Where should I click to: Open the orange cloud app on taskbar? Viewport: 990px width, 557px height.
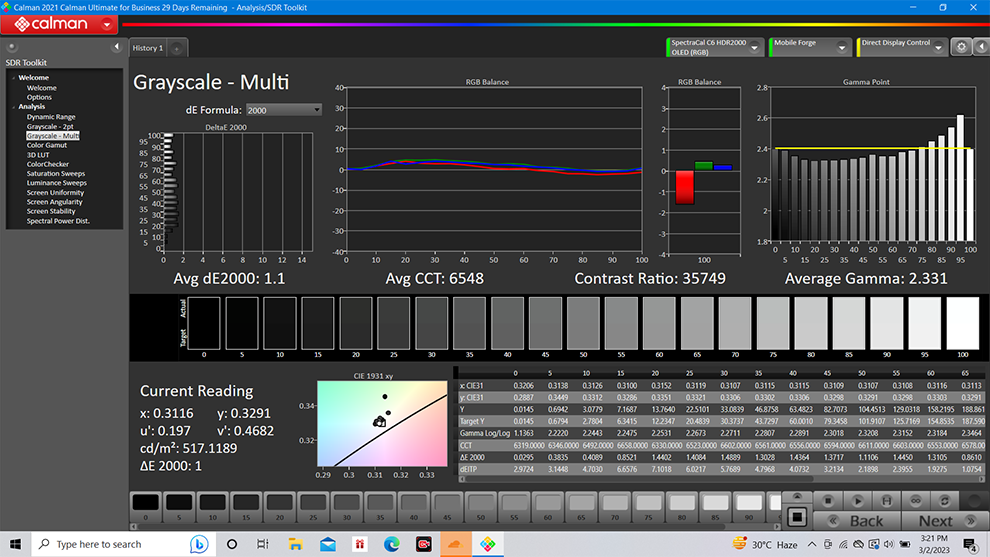(455, 544)
